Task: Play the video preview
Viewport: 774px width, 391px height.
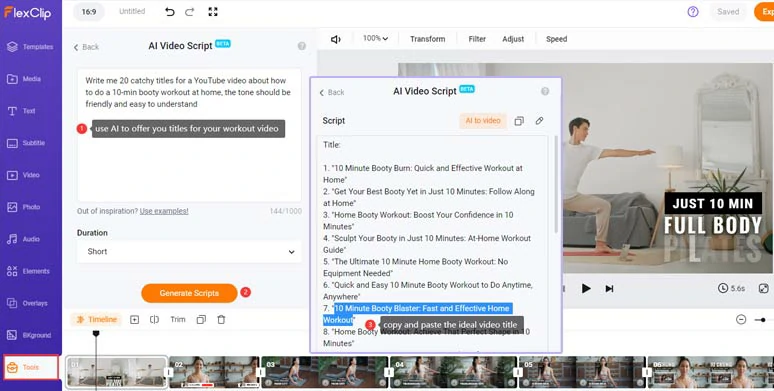Action: (586, 289)
